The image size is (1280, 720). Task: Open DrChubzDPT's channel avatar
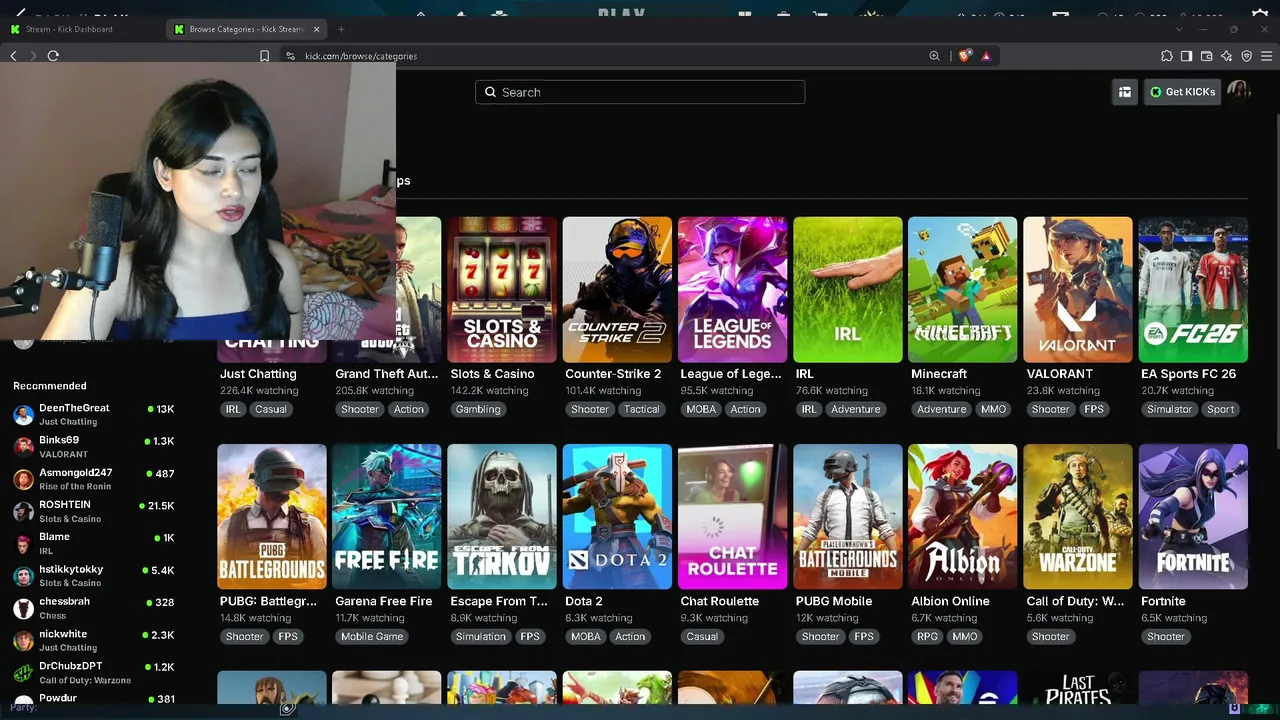[23, 673]
